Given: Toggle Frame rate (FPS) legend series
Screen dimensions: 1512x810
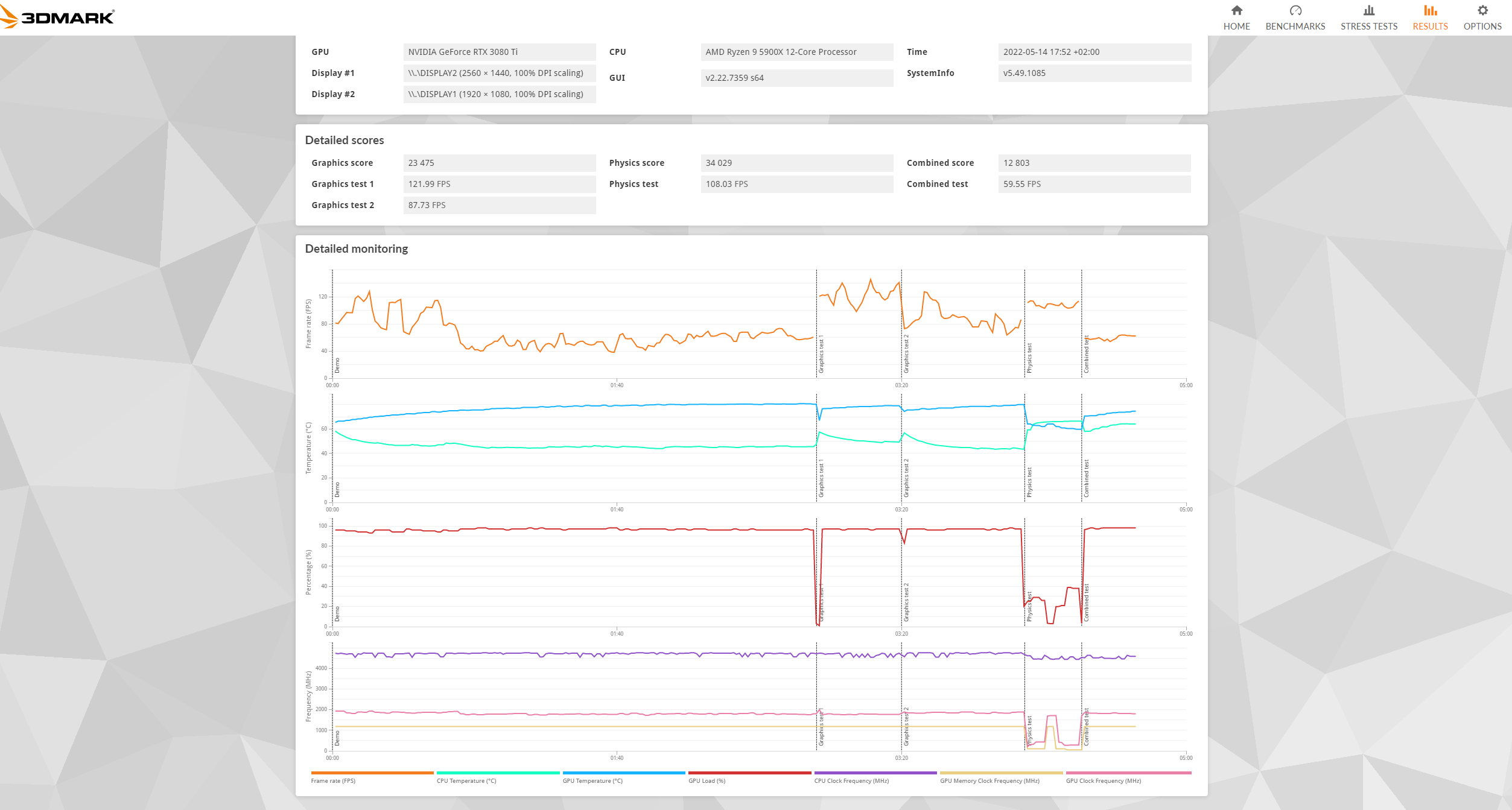Looking at the screenshot, I should (x=333, y=780).
